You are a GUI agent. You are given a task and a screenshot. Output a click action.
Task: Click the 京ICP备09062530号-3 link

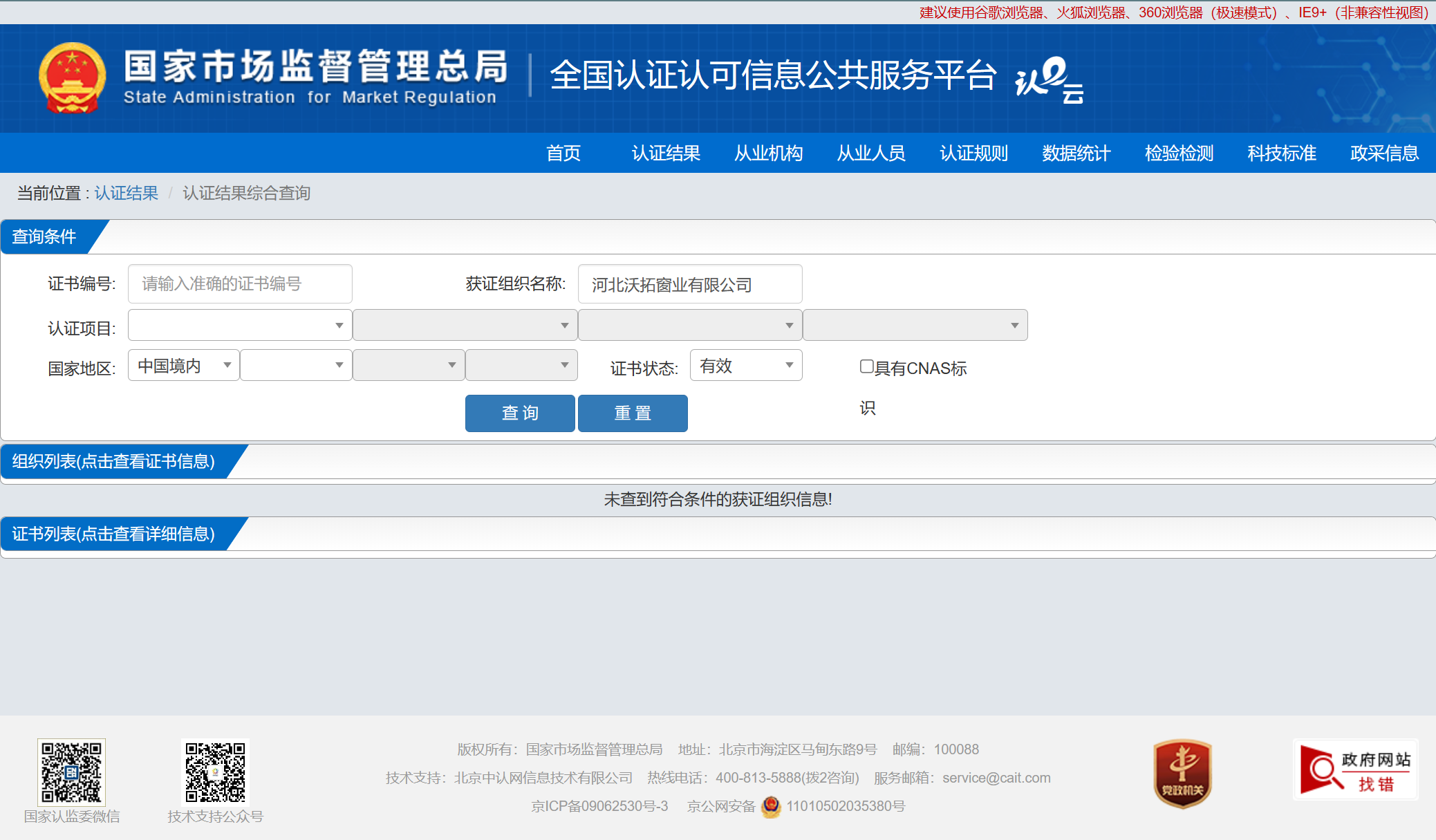coord(599,806)
